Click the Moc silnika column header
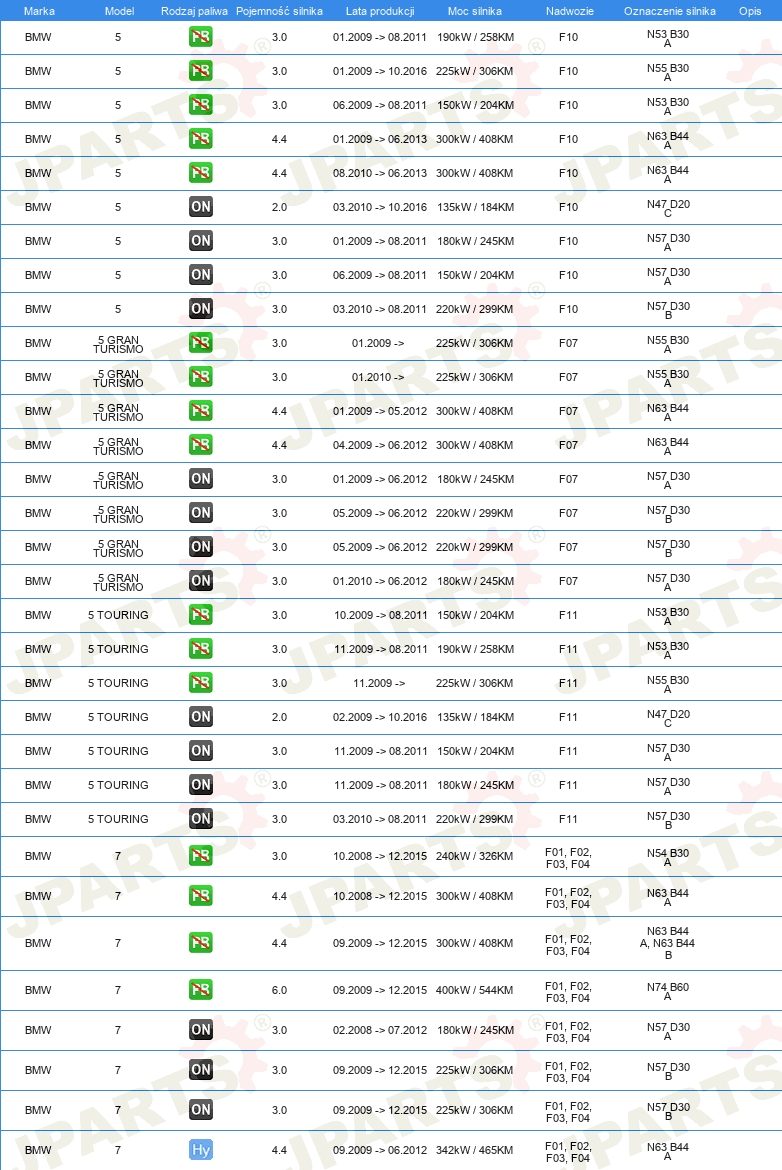The height and width of the screenshot is (1170, 782). point(475,11)
